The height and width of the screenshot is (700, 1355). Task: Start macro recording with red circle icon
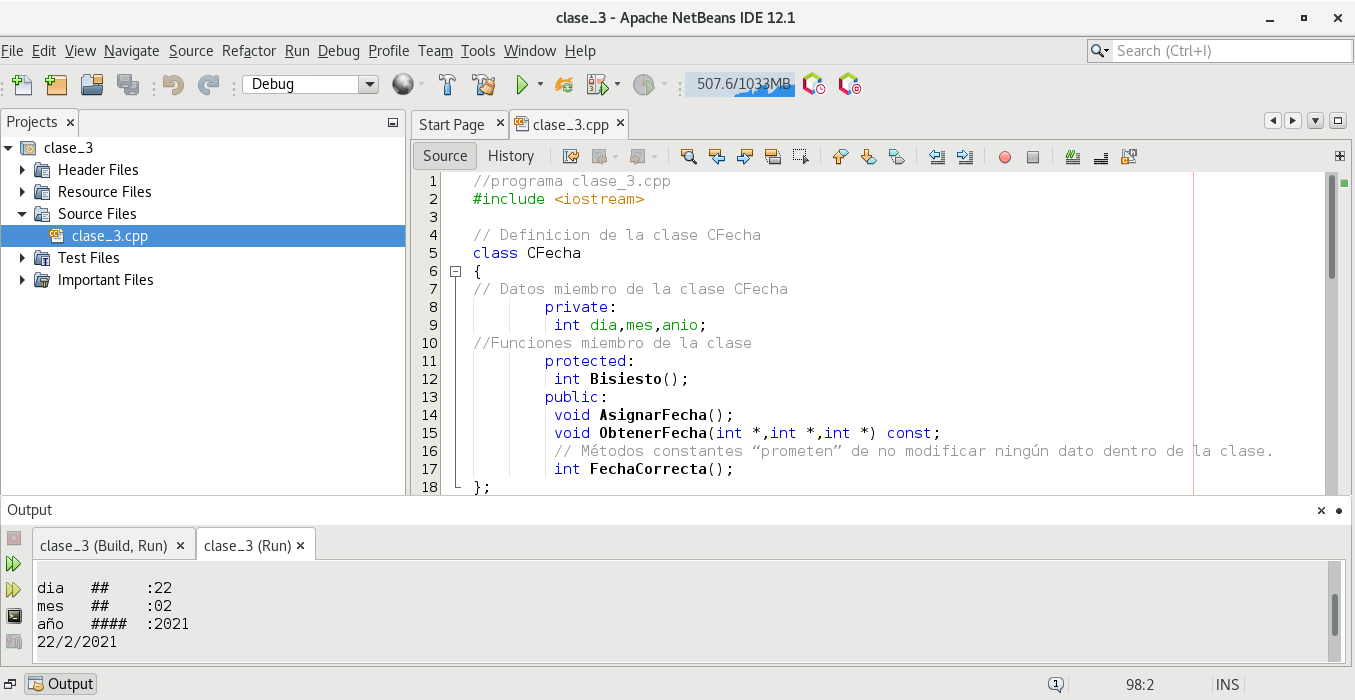[1005, 157]
